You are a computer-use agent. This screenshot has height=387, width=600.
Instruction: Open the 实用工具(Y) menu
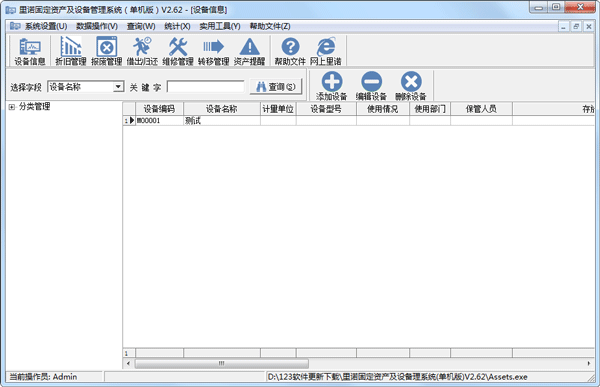(x=220, y=26)
